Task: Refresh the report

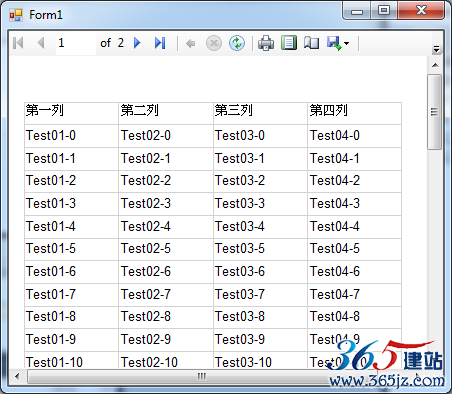Action: tap(237, 43)
